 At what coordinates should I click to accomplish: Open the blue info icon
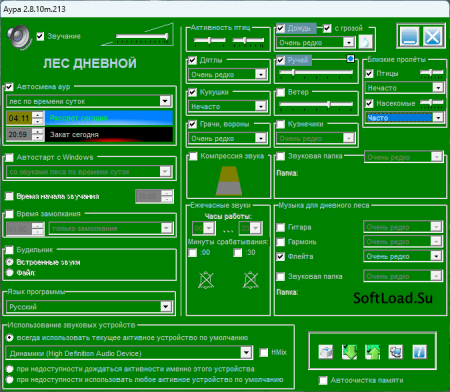pos(419,352)
